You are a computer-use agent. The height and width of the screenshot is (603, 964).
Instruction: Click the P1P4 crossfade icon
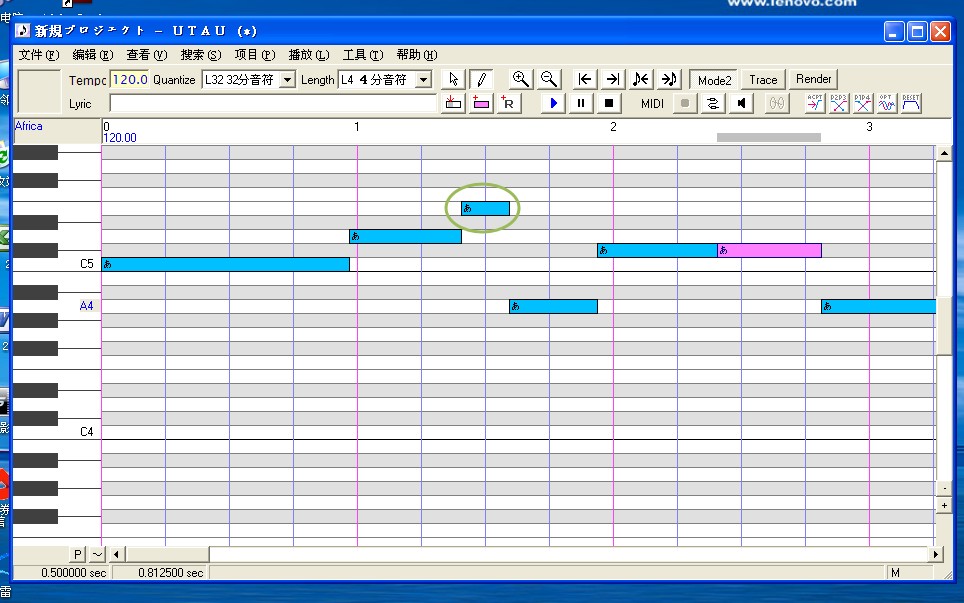point(863,103)
